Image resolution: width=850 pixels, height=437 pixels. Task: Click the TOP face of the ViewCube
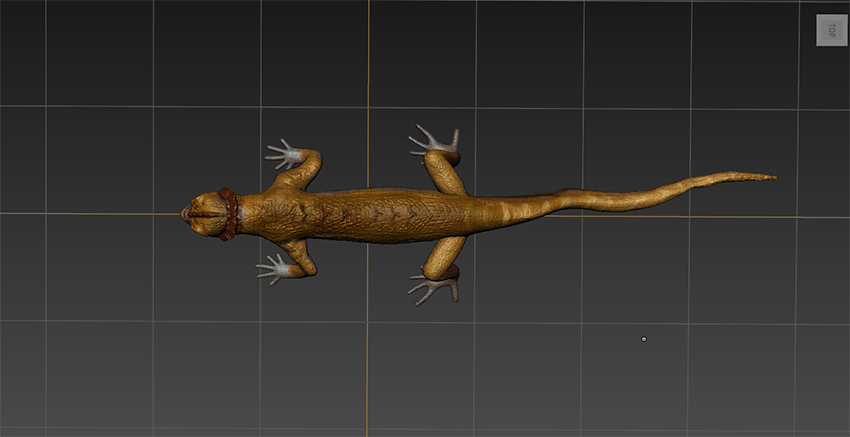[832, 30]
